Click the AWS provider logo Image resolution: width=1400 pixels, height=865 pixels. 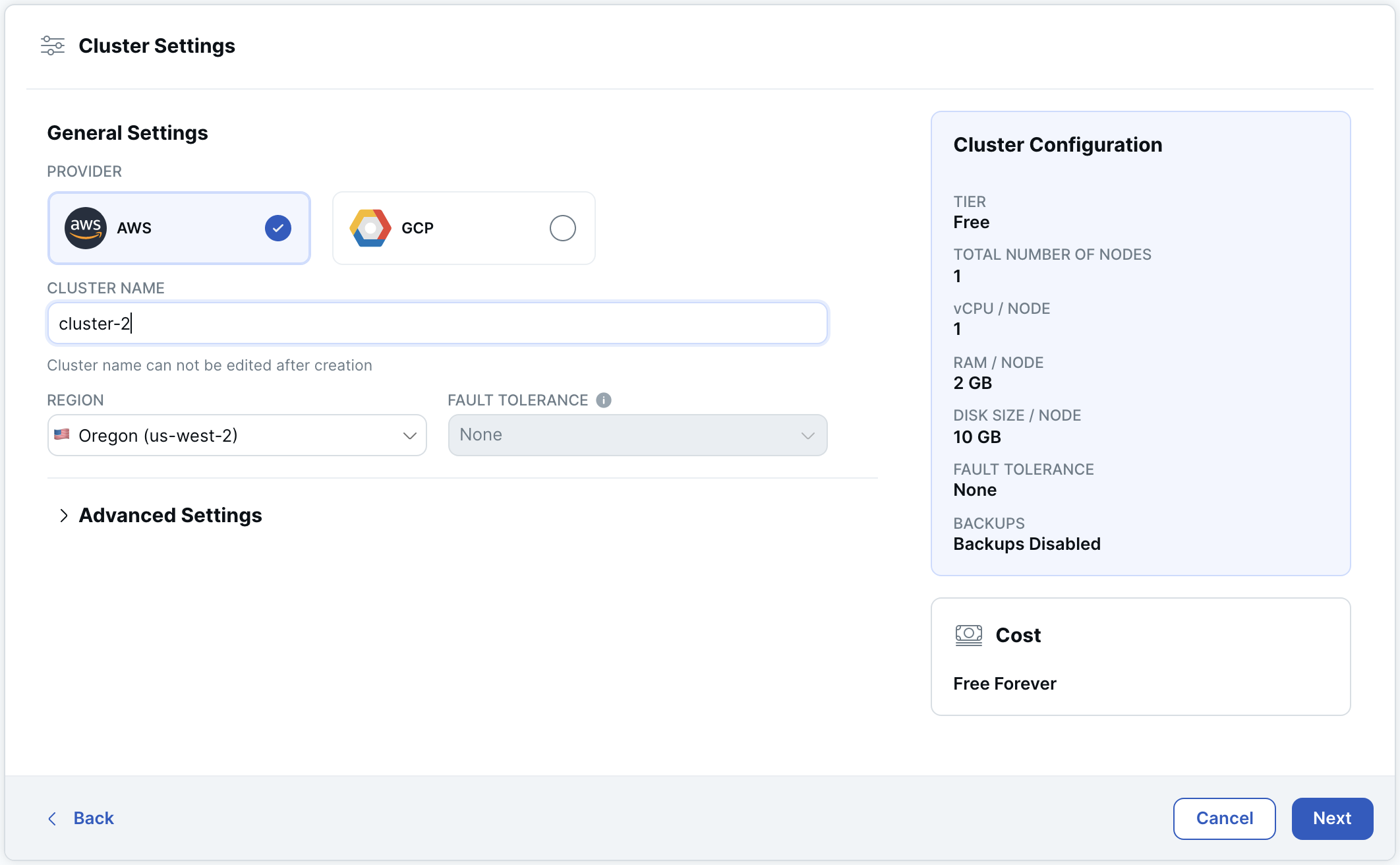click(x=85, y=227)
